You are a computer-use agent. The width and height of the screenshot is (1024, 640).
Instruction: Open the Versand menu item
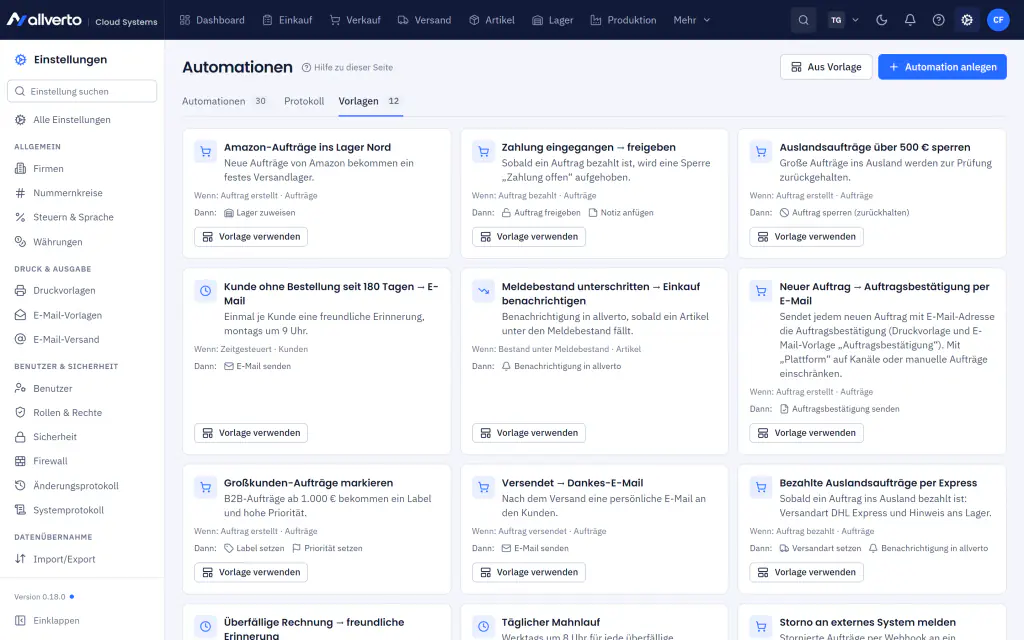tap(424, 20)
